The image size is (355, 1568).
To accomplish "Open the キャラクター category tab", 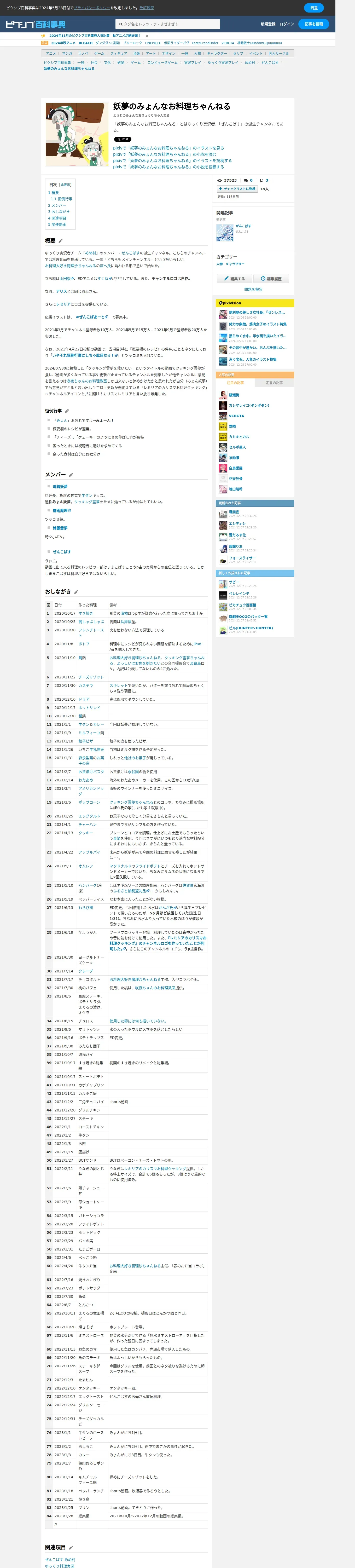I will (217, 54).
